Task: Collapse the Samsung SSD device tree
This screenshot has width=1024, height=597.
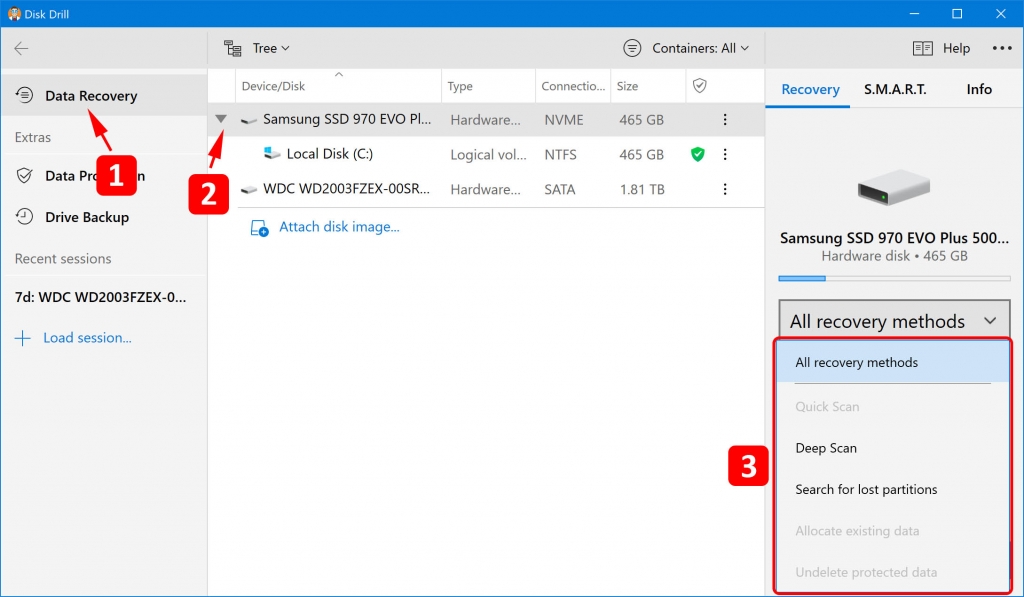Action: 221,119
